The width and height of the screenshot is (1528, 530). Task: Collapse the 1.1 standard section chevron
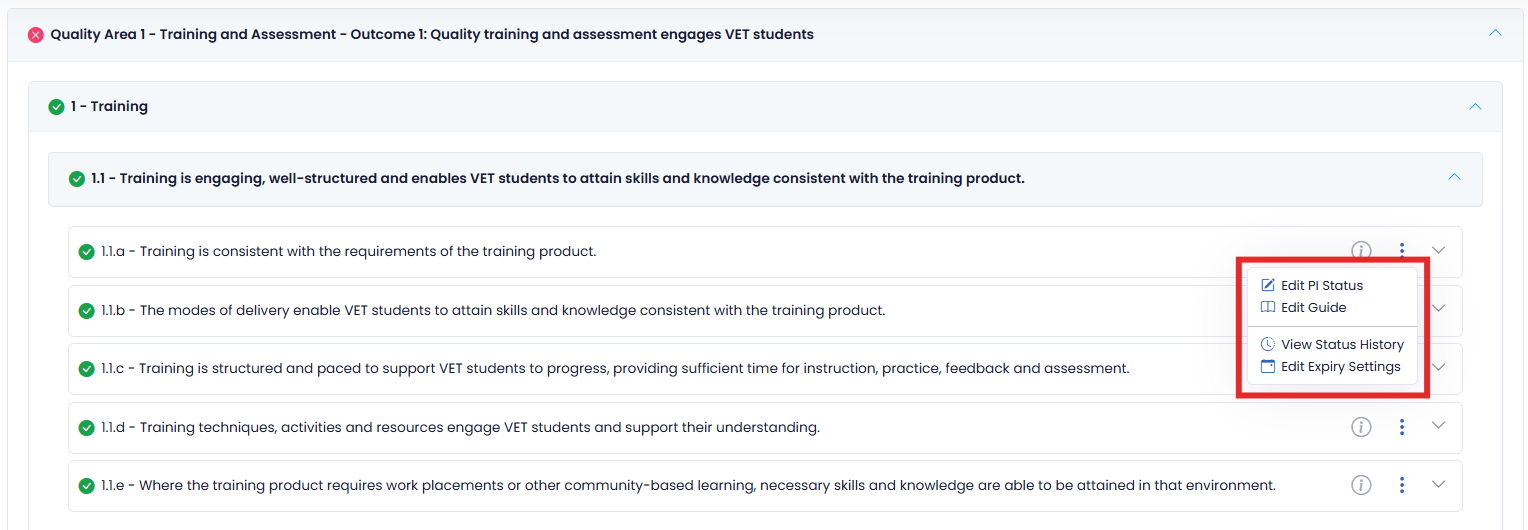(1454, 177)
